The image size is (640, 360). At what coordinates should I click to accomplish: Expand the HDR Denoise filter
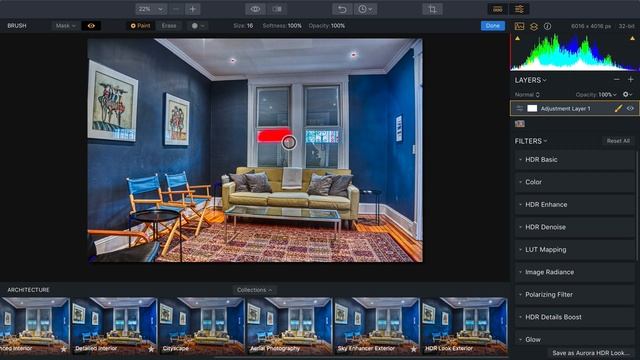pos(575,227)
